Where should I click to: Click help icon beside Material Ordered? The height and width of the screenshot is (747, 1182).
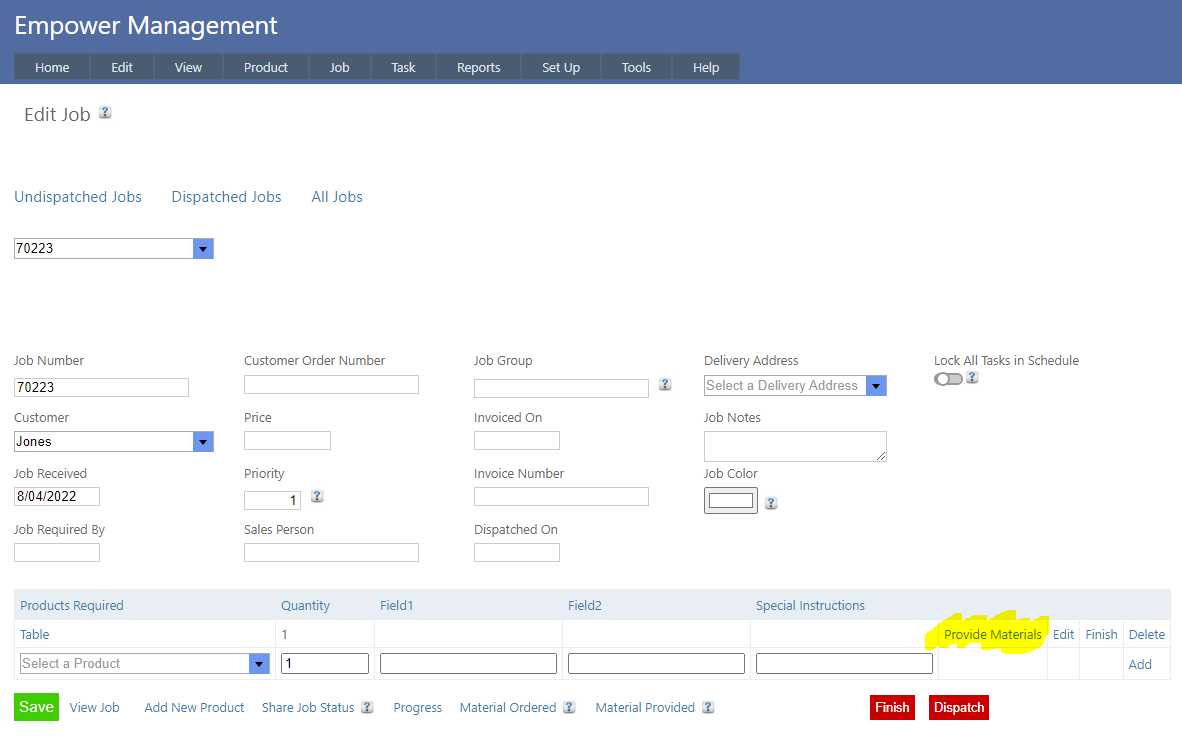(x=569, y=707)
